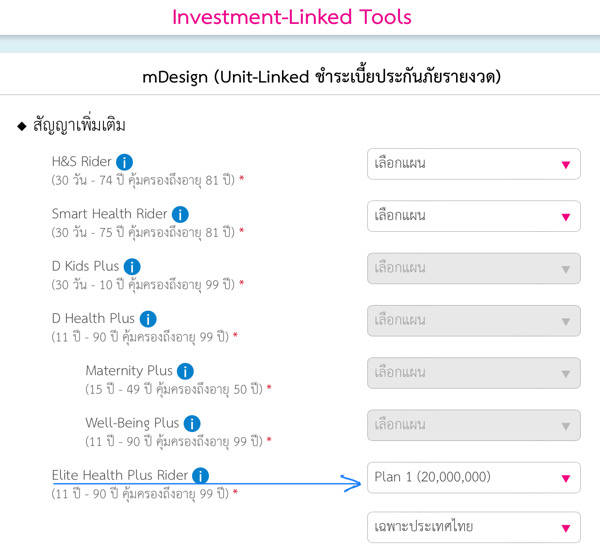Click the Well-Being Plus info icon
The image size is (600, 558).
pyautogui.click(x=192, y=423)
